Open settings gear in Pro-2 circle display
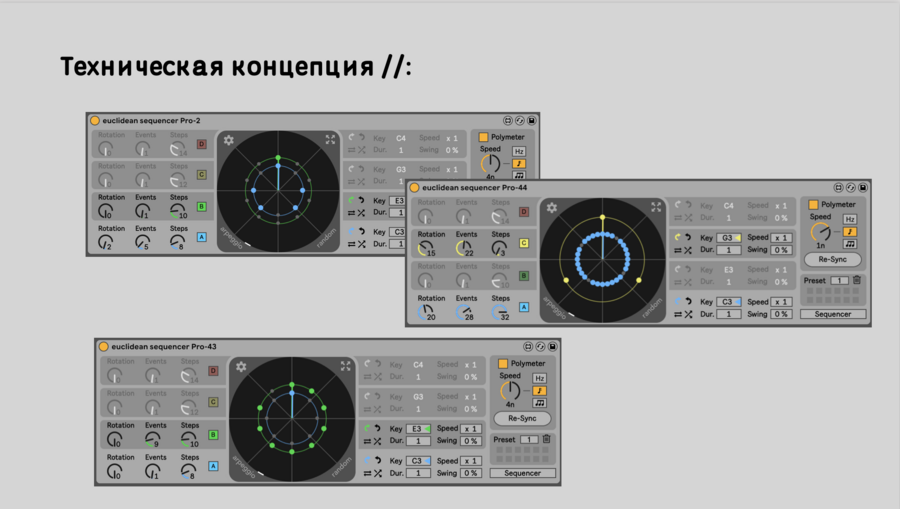Viewport: 900px width, 509px height. [228, 140]
